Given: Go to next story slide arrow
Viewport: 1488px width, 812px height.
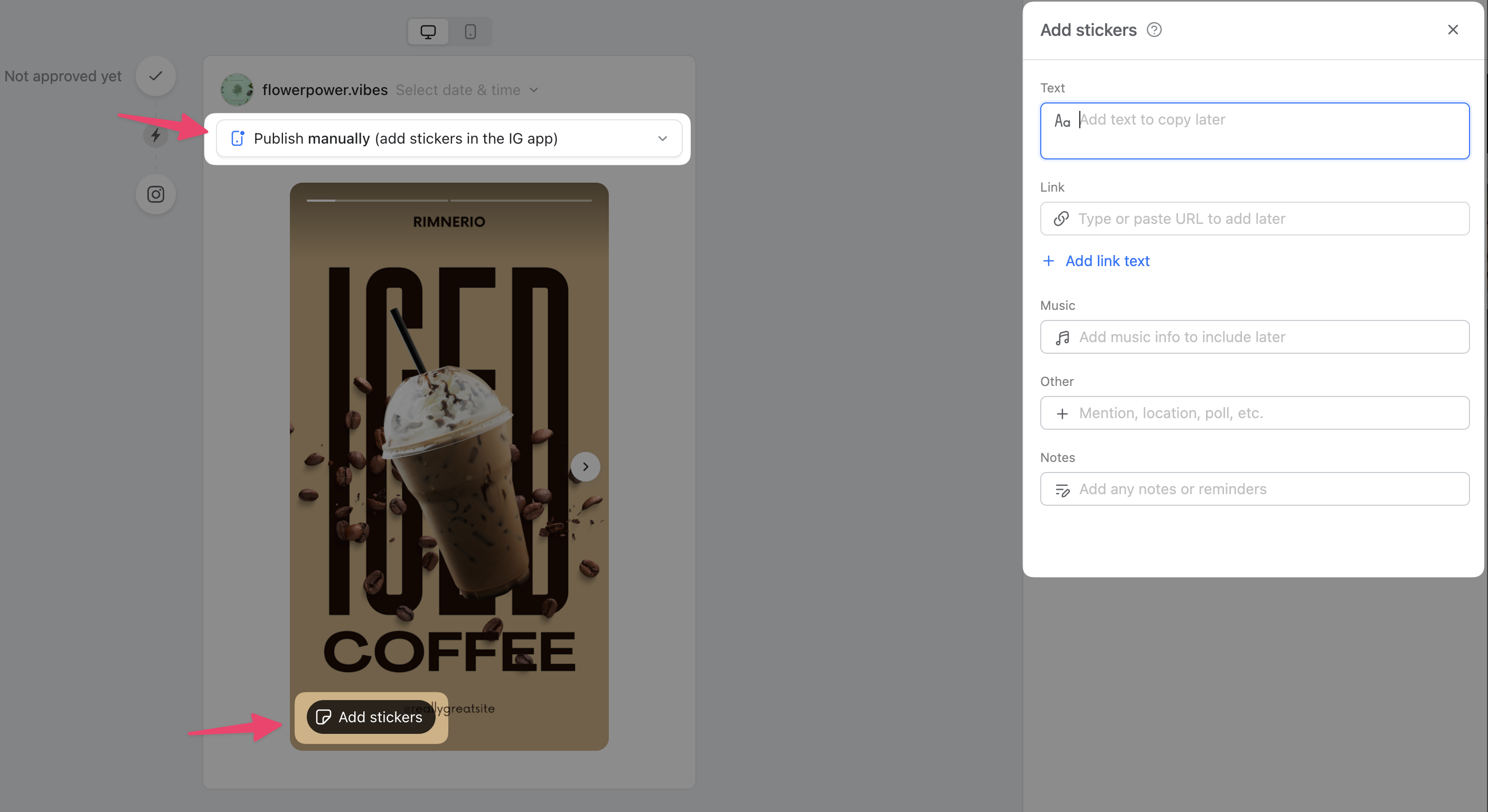Looking at the screenshot, I should pos(585,466).
